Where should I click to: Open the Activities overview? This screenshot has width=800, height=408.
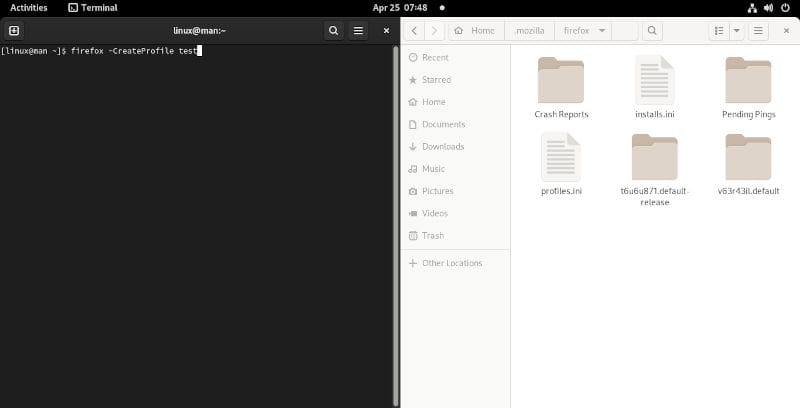(29, 8)
